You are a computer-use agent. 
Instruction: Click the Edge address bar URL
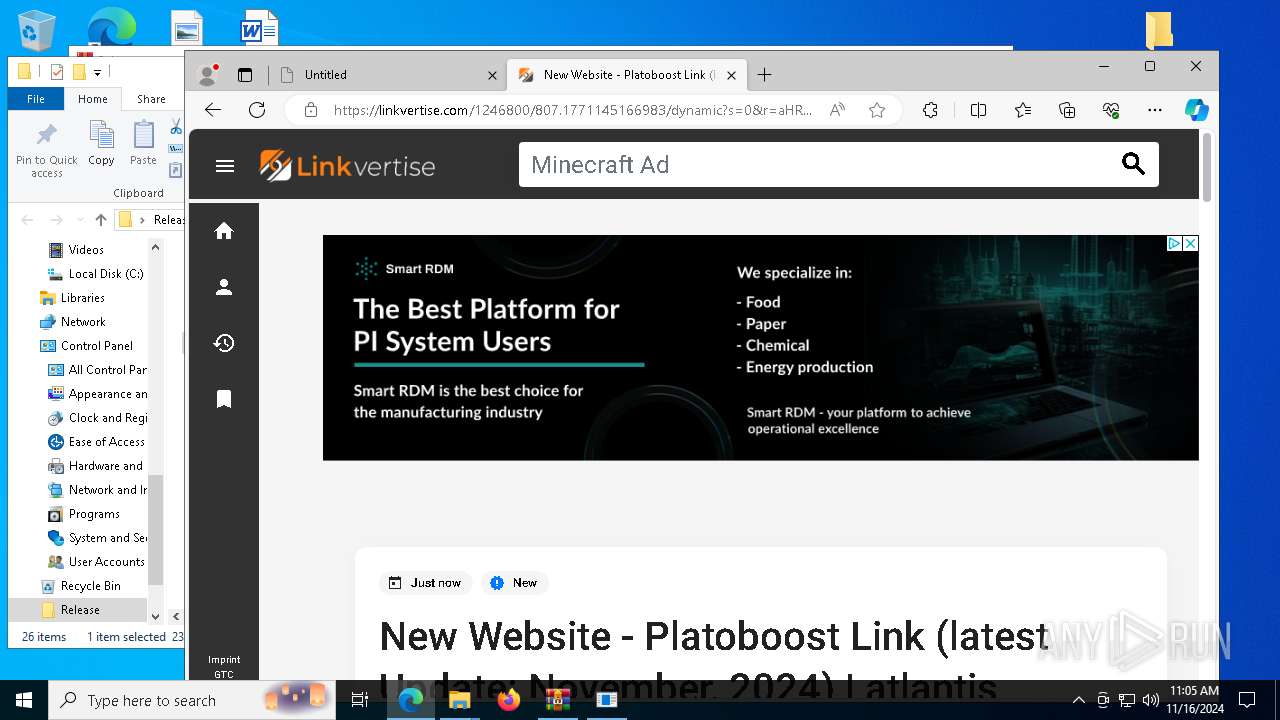point(573,110)
